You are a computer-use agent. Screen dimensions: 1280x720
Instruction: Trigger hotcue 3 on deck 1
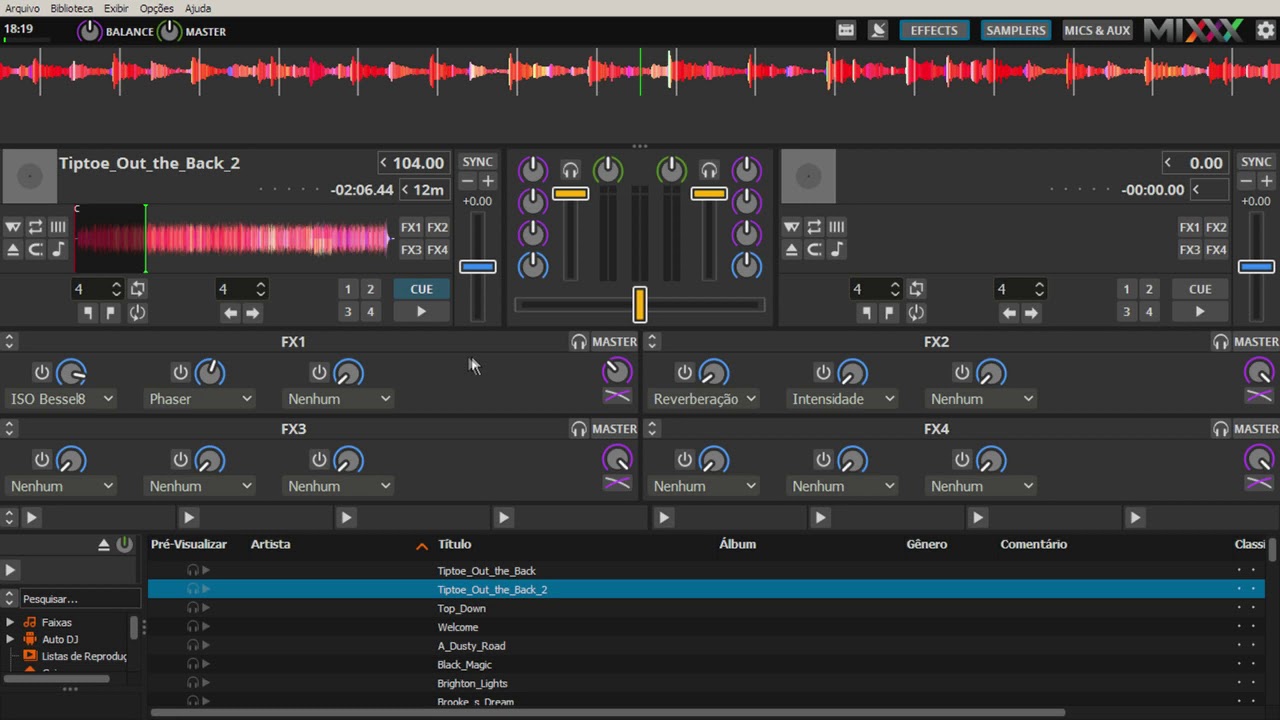(348, 312)
